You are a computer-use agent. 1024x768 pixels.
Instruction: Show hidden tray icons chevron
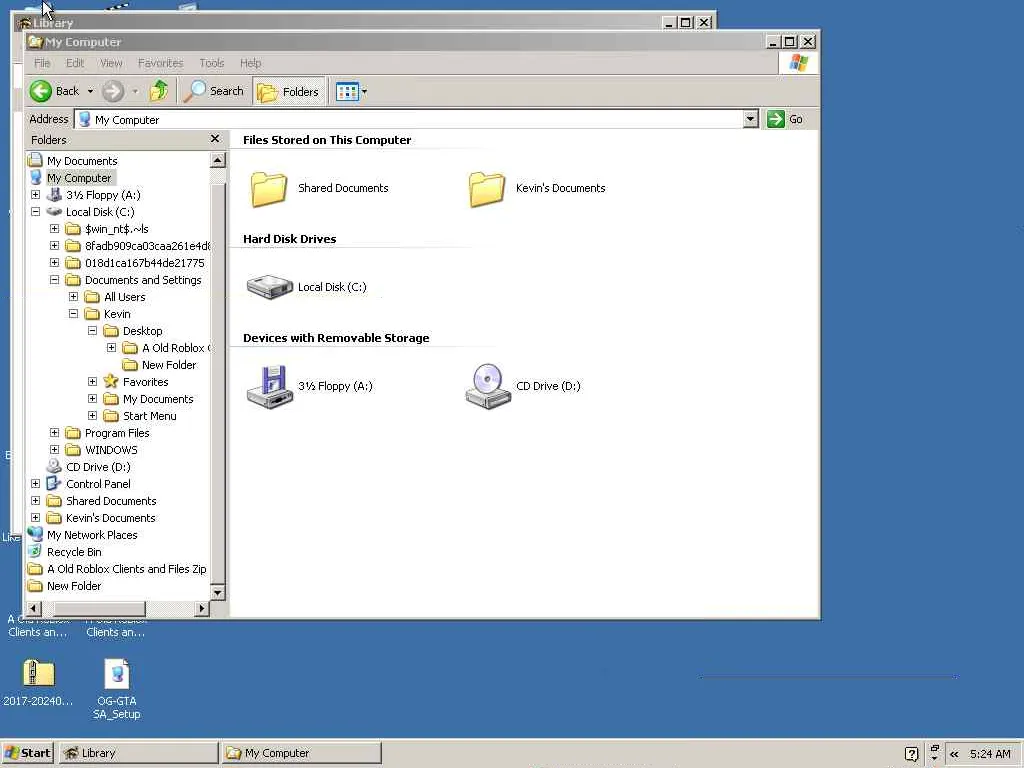[954, 754]
